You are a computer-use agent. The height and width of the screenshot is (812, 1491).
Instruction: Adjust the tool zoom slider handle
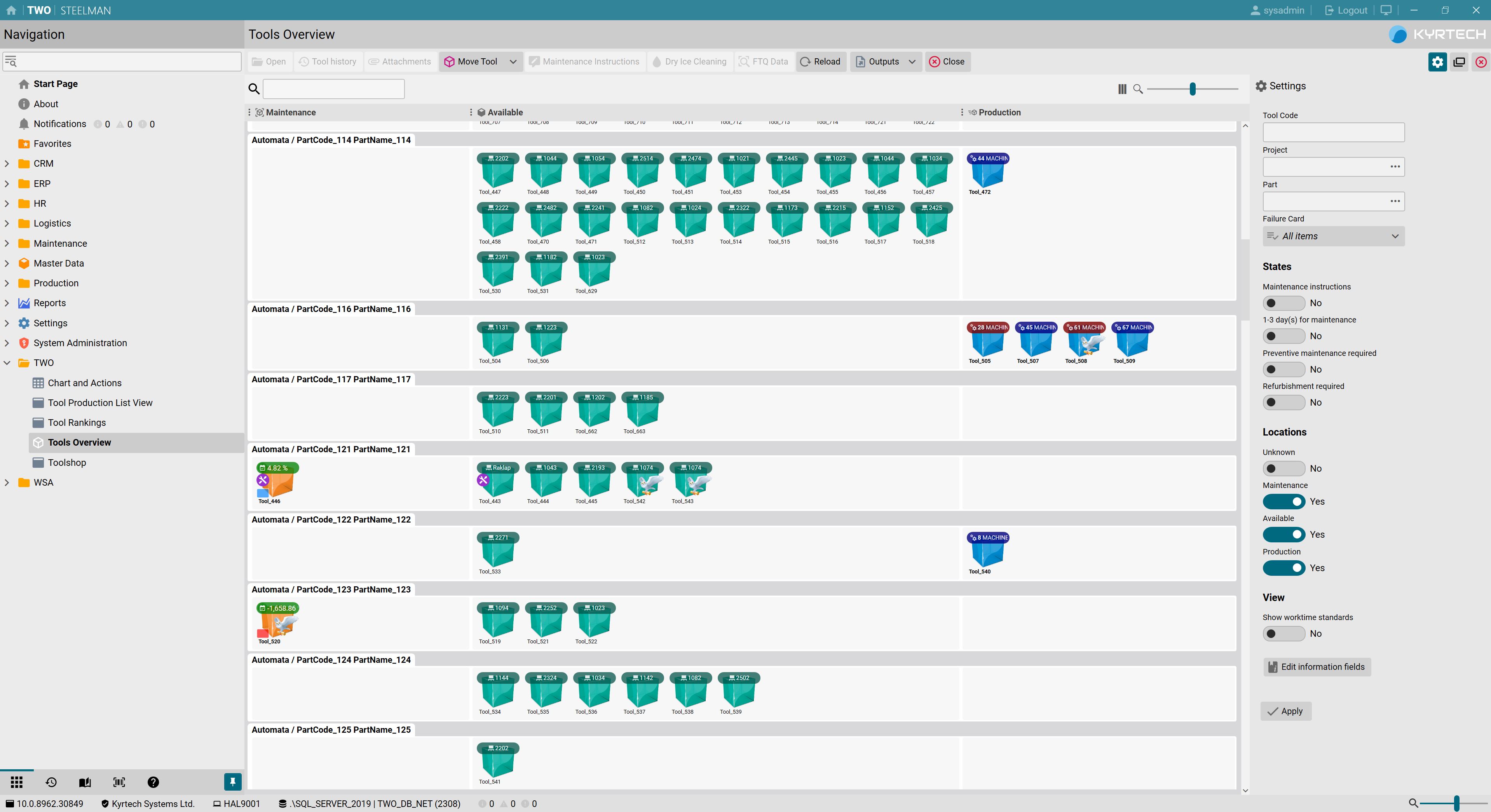[x=1192, y=89]
